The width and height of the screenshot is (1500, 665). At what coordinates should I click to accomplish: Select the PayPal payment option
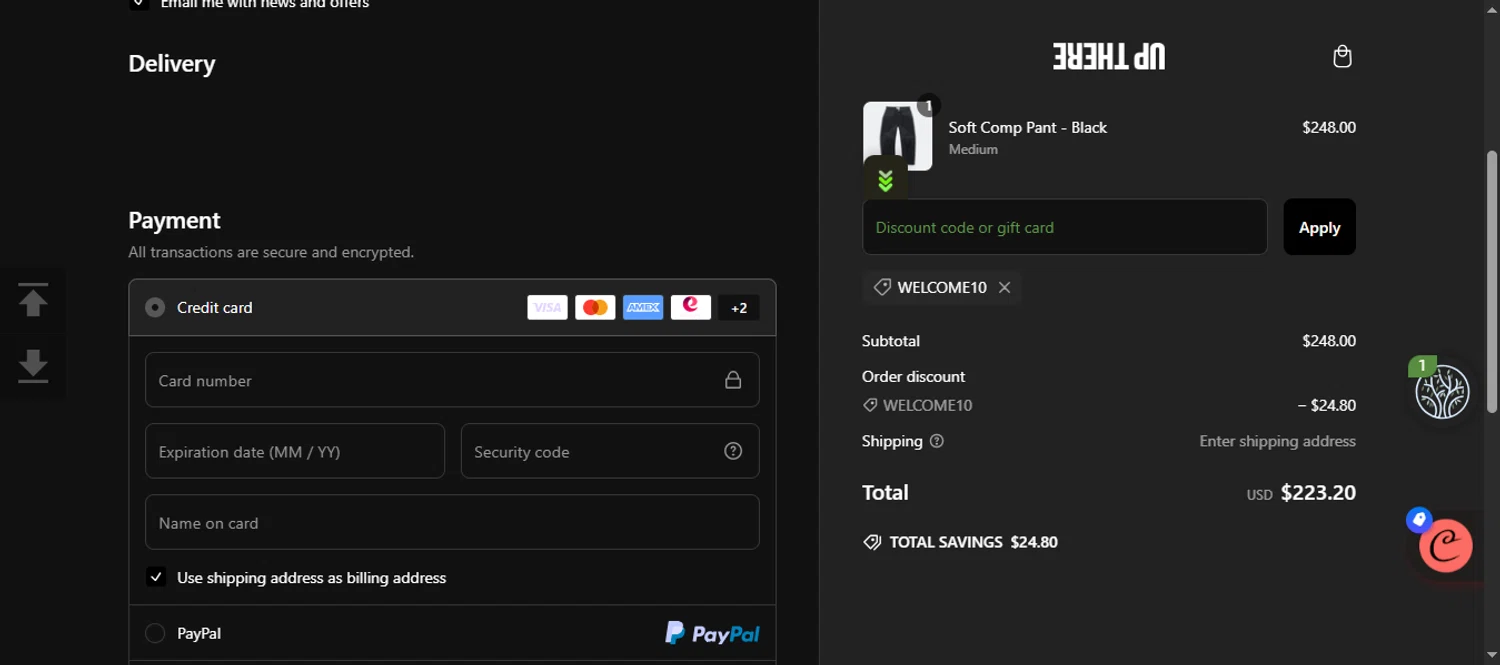click(155, 633)
